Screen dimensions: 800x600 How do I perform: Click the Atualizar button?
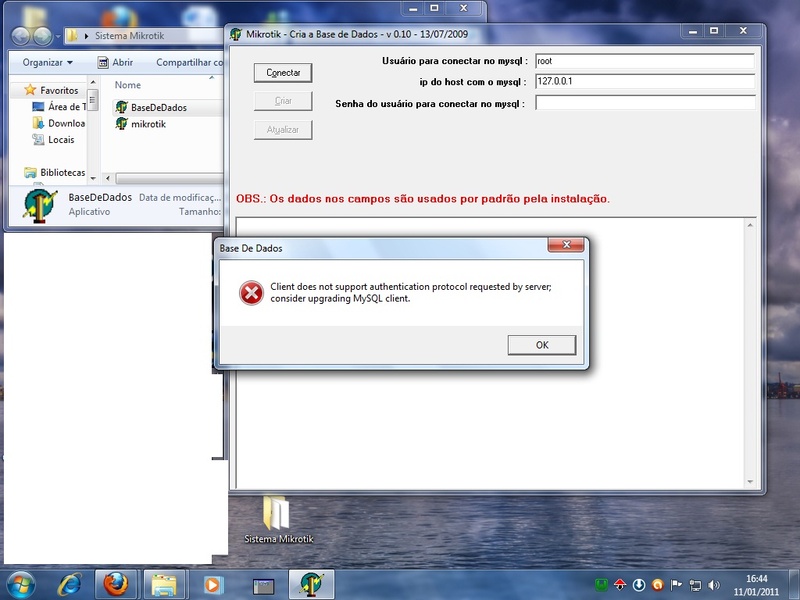[x=283, y=130]
